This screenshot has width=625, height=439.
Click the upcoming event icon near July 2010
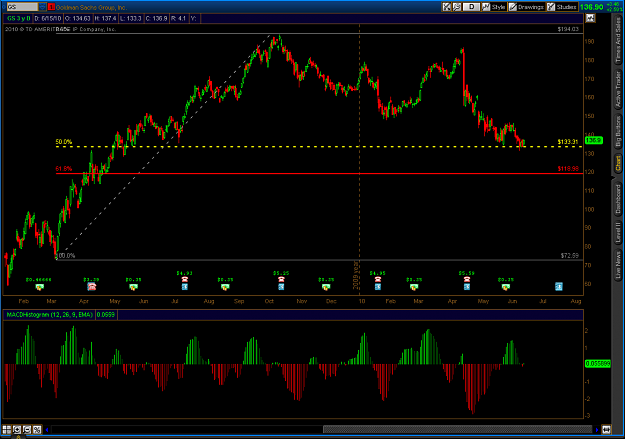click(559, 286)
